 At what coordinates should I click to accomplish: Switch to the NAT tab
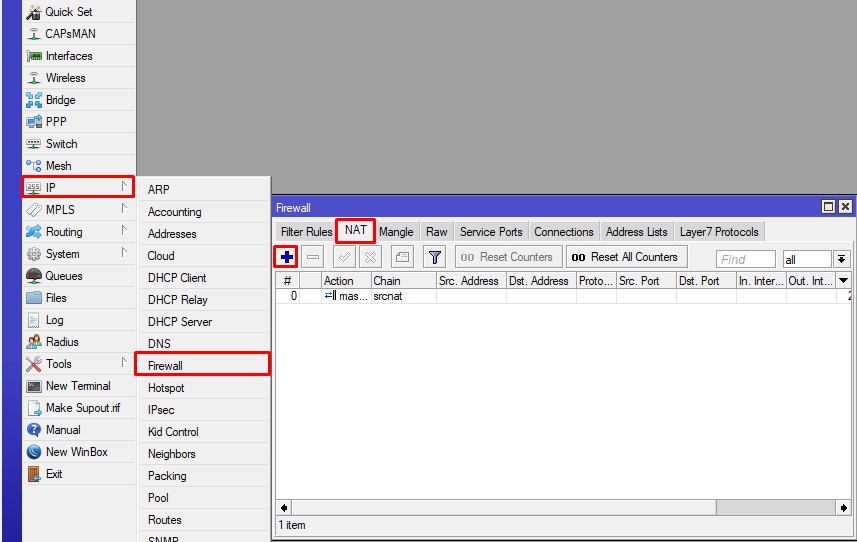356,231
